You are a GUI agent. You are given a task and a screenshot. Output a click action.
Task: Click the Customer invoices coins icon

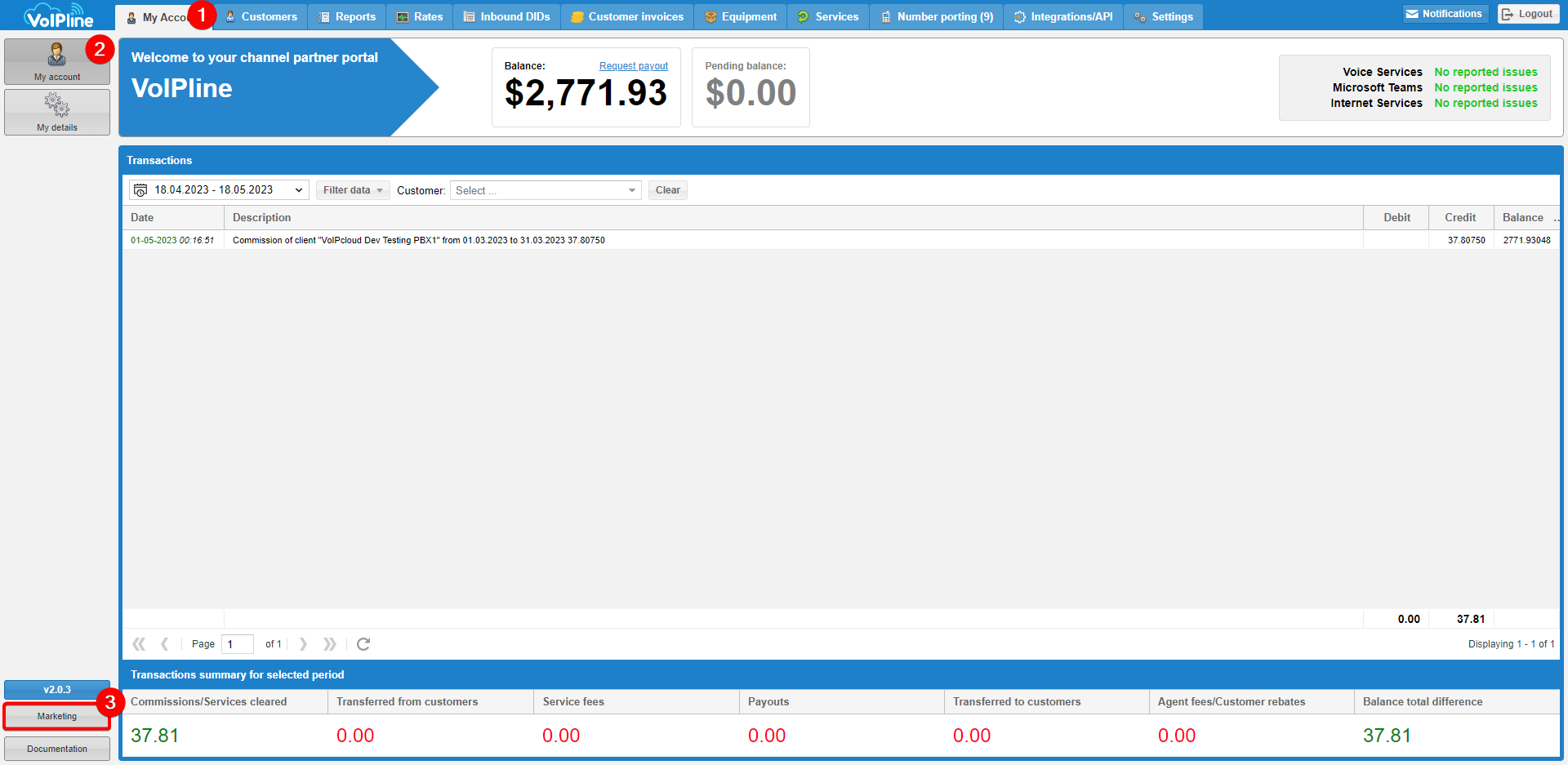(x=577, y=16)
